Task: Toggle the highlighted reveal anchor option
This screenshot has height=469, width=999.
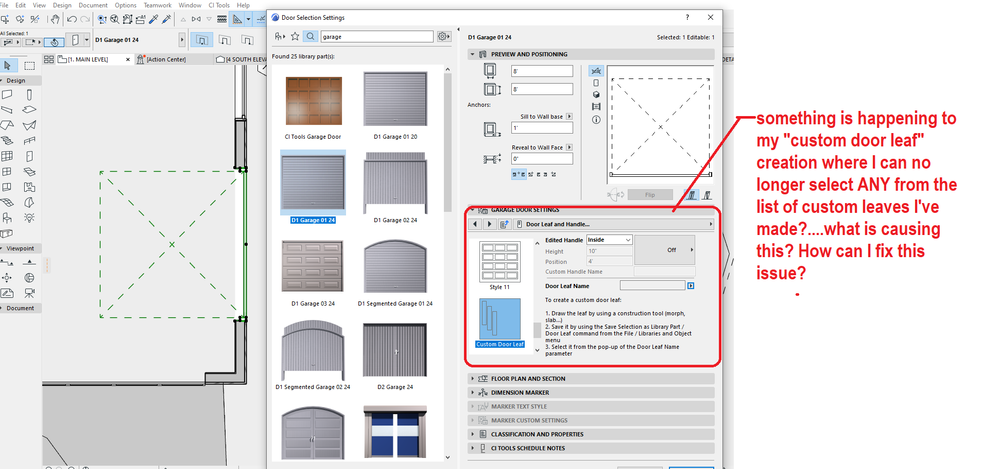Action: (519, 174)
